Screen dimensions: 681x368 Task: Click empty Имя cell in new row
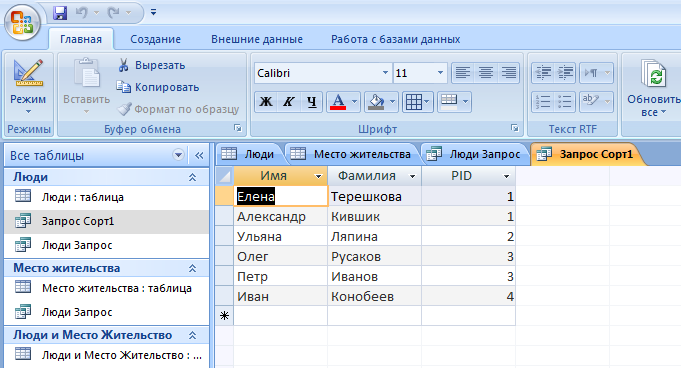281,315
